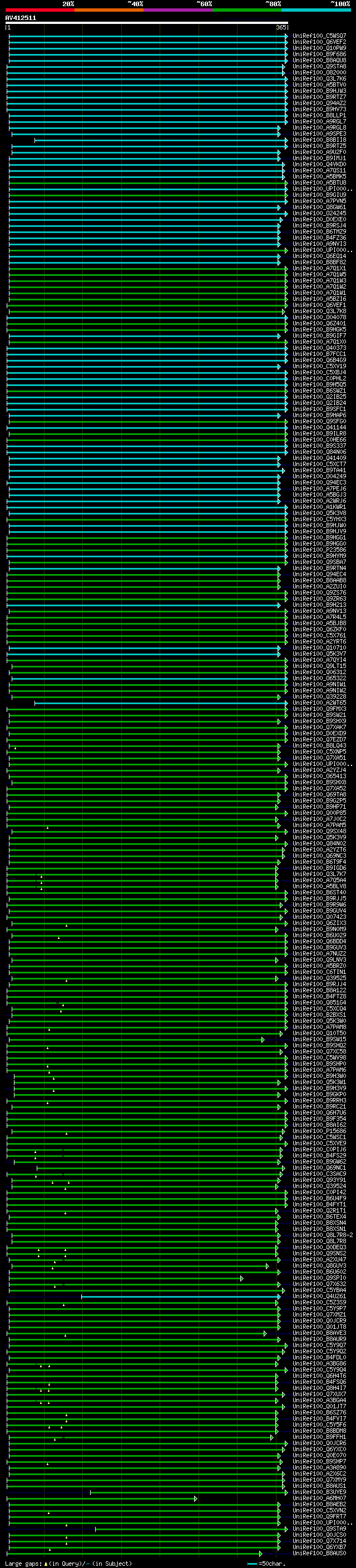The image size is (356, 1568).
Task: Open hit UniRef100_B8AQU8
Action: pos(319,60)
